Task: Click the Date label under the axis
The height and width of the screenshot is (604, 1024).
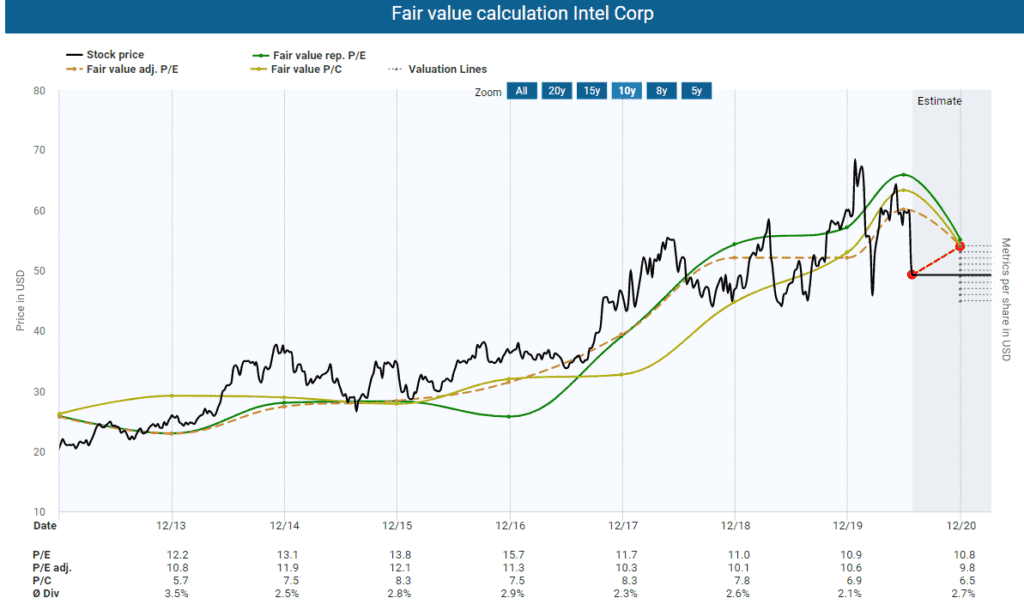Action: tap(45, 526)
